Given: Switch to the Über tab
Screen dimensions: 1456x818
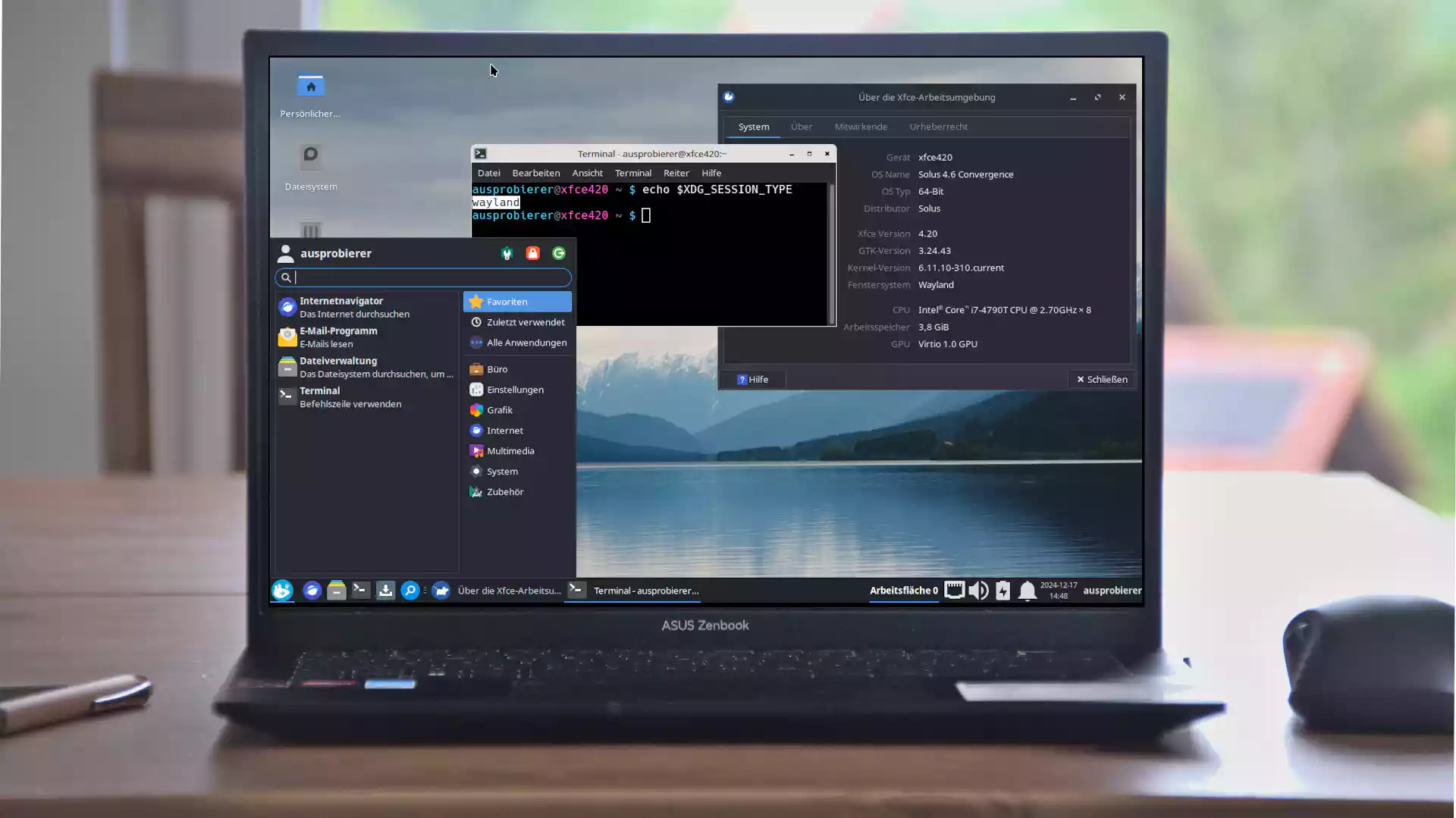Looking at the screenshot, I should tap(802, 127).
